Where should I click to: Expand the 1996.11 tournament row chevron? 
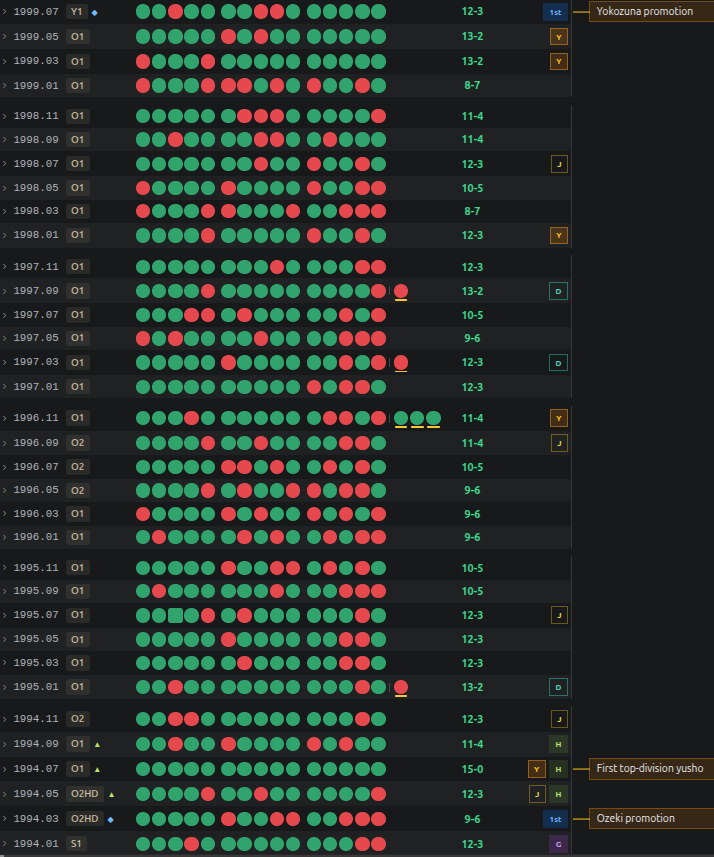4,418
